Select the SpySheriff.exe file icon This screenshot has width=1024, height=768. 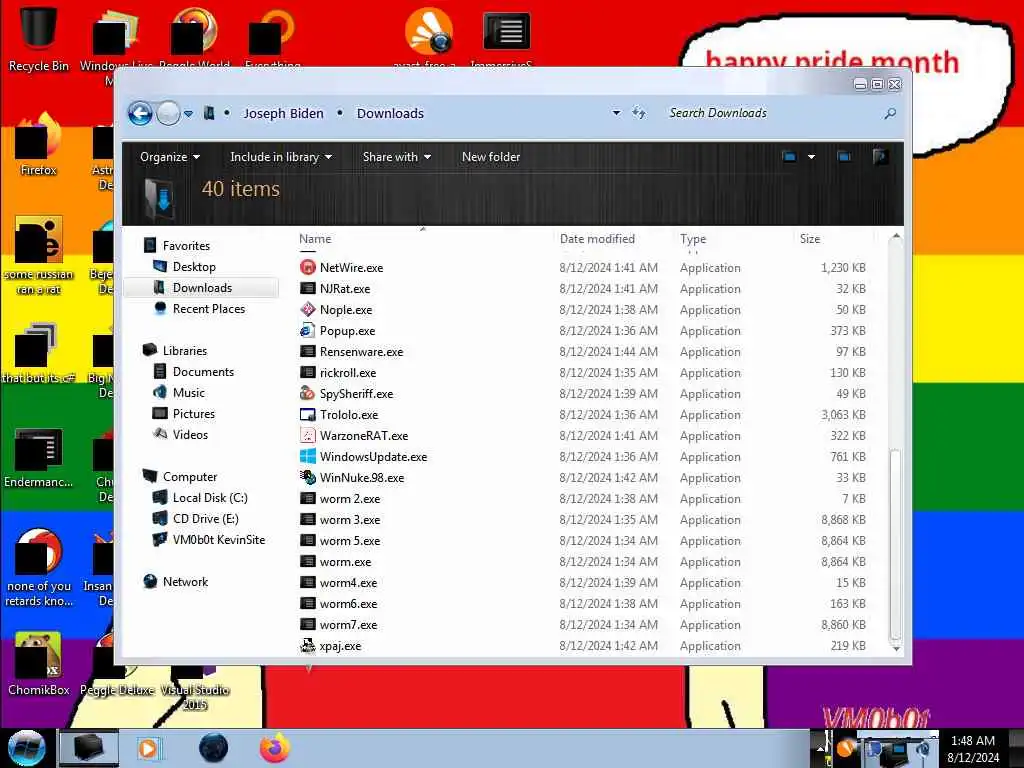click(308, 393)
